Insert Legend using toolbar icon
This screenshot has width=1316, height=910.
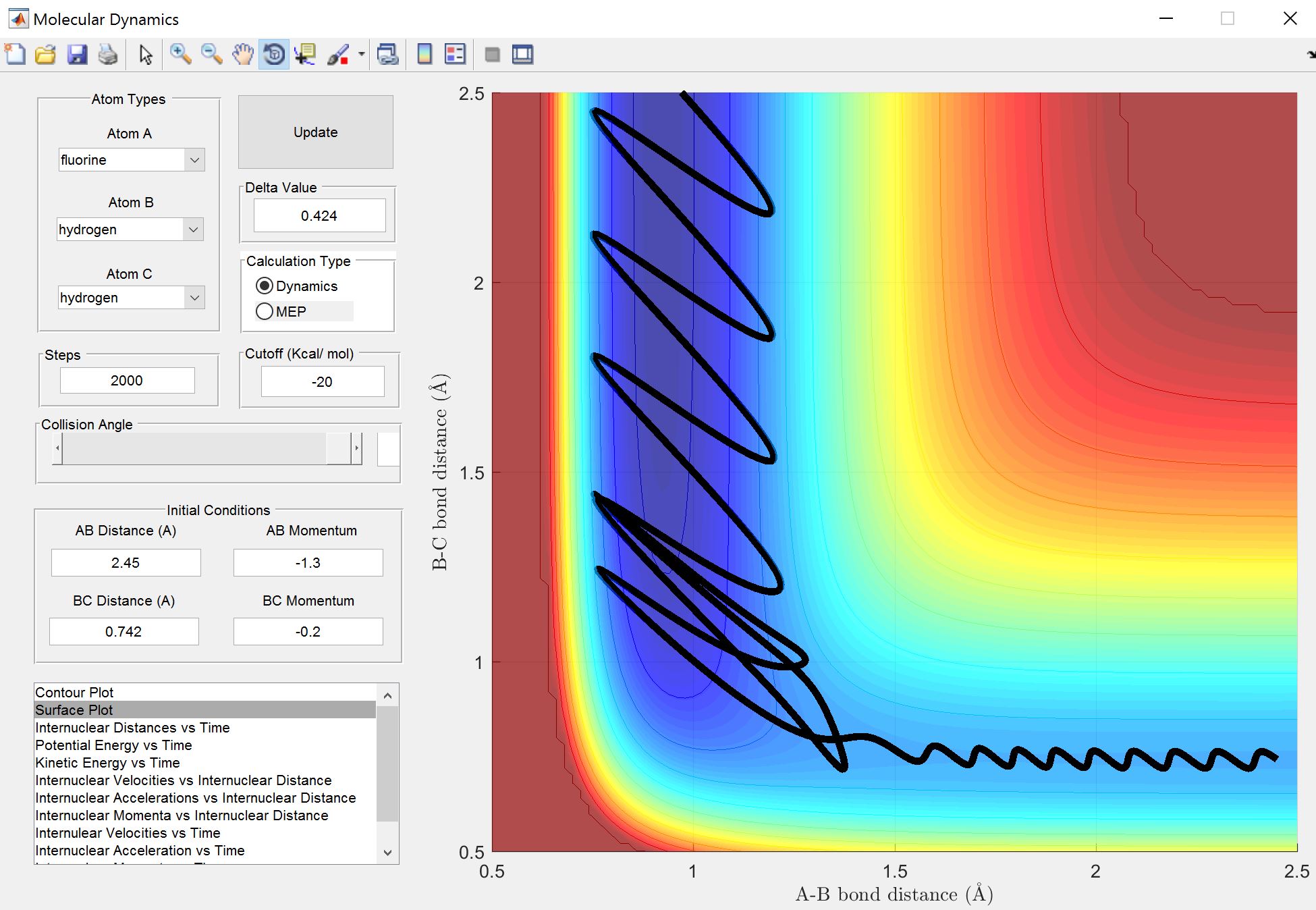click(x=456, y=55)
